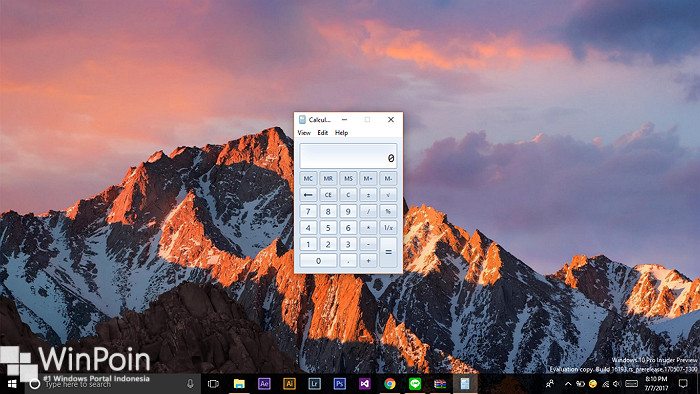Click digit 1 on the calculator keypad
The image size is (700, 394).
pyautogui.click(x=308, y=245)
